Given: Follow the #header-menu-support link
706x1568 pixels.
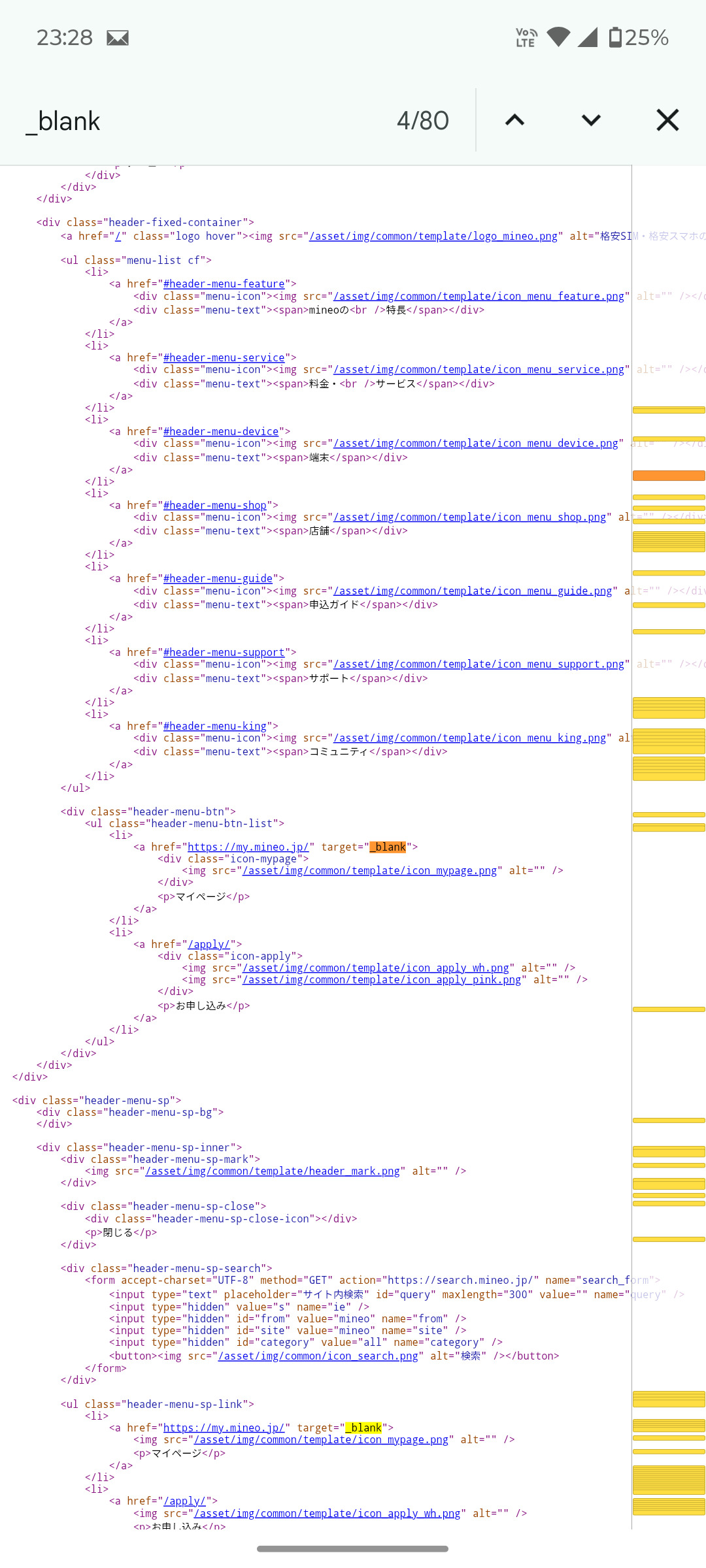Looking at the screenshot, I should pos(224,653).
